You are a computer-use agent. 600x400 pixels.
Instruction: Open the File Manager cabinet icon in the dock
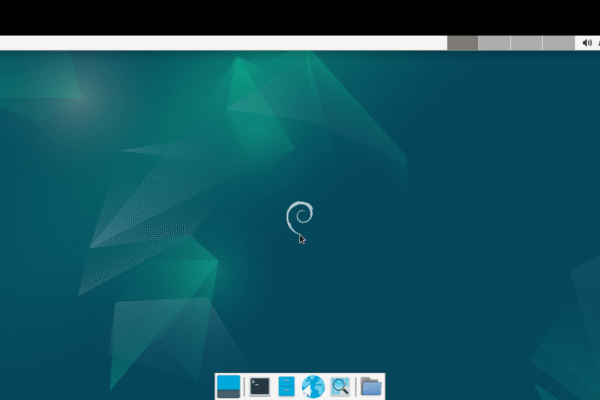287,387
